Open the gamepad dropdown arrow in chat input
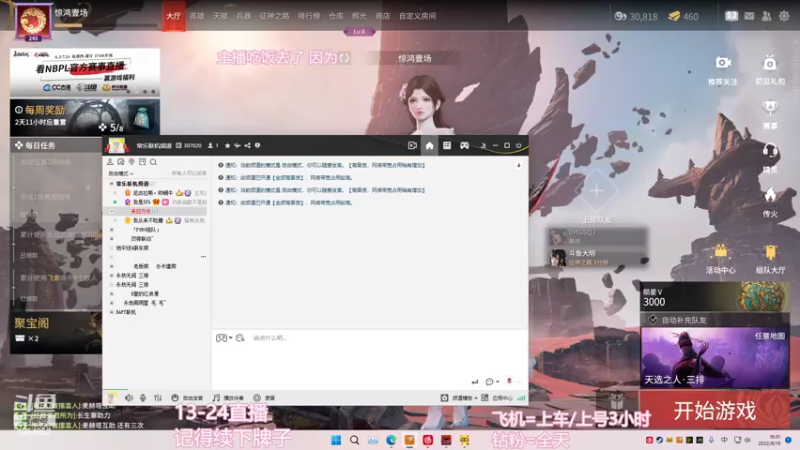800x450 pixels. [x=231, y=338]
